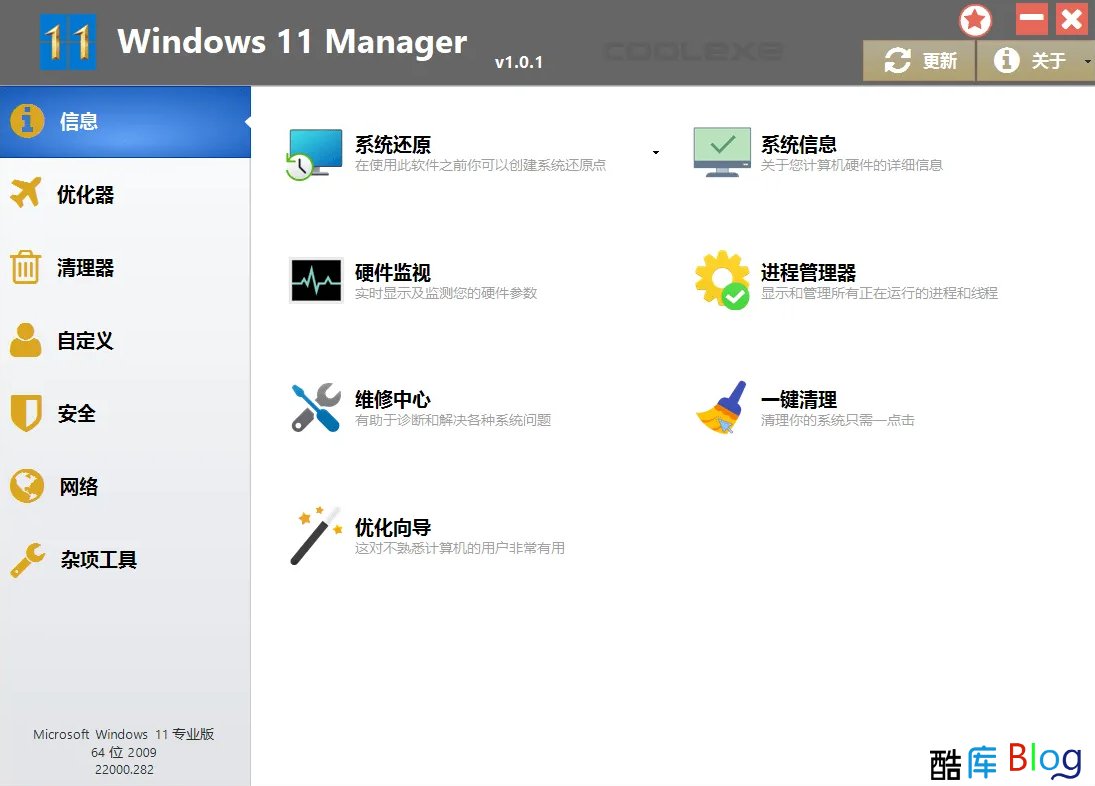Viewport: 1095px width, 786px height.
Task: Open 进程管理器 title link
Action: [809, 272]
